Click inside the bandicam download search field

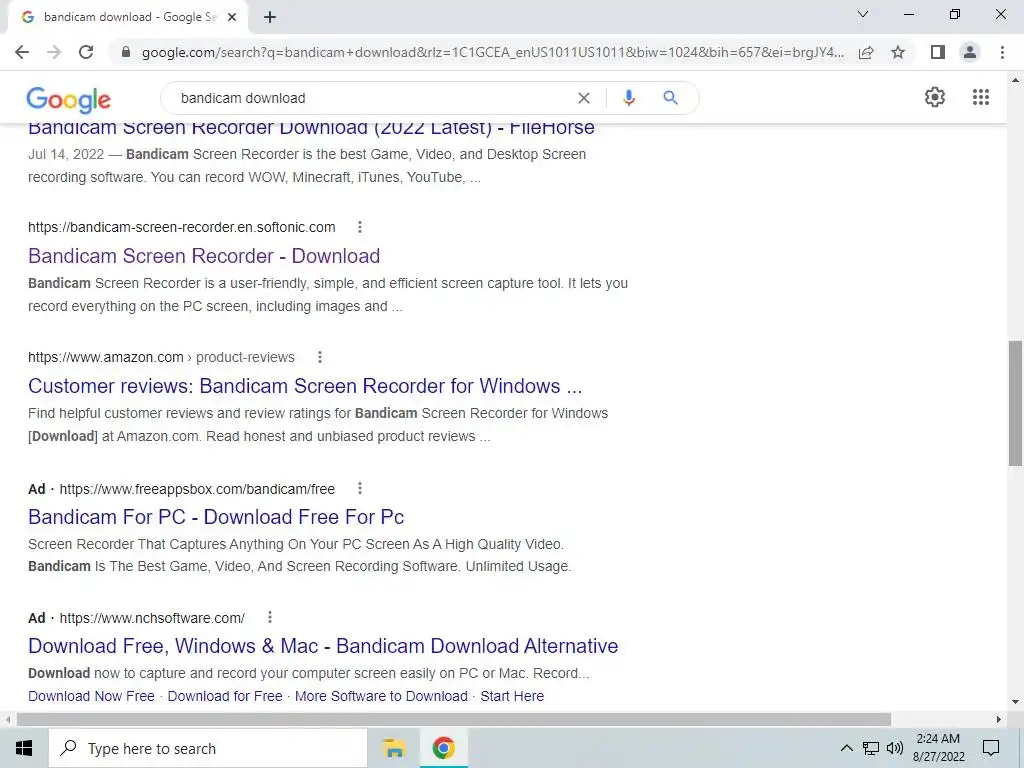[372, 98]
